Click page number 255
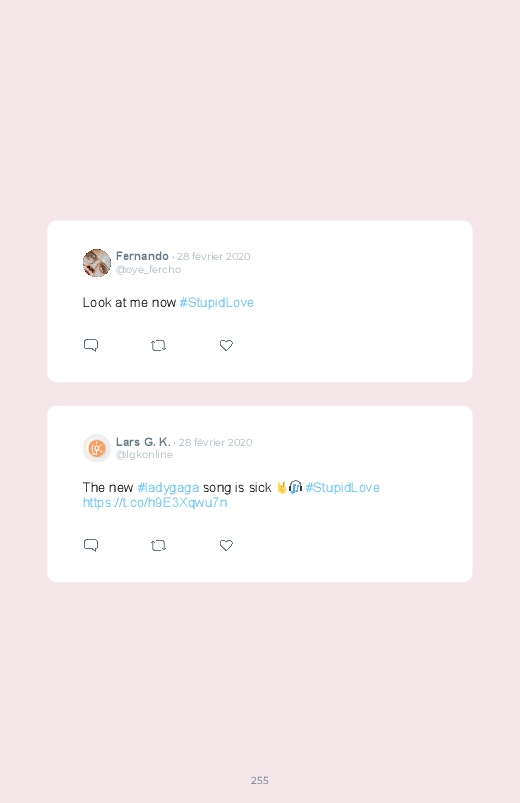520x803 pixels. click(260, 780)
